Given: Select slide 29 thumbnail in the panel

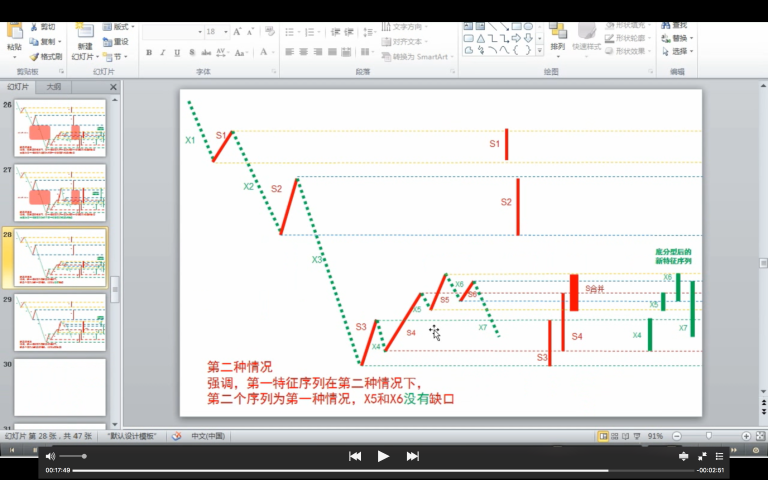Looking at the screenshot, I should (x=60, y=322).
